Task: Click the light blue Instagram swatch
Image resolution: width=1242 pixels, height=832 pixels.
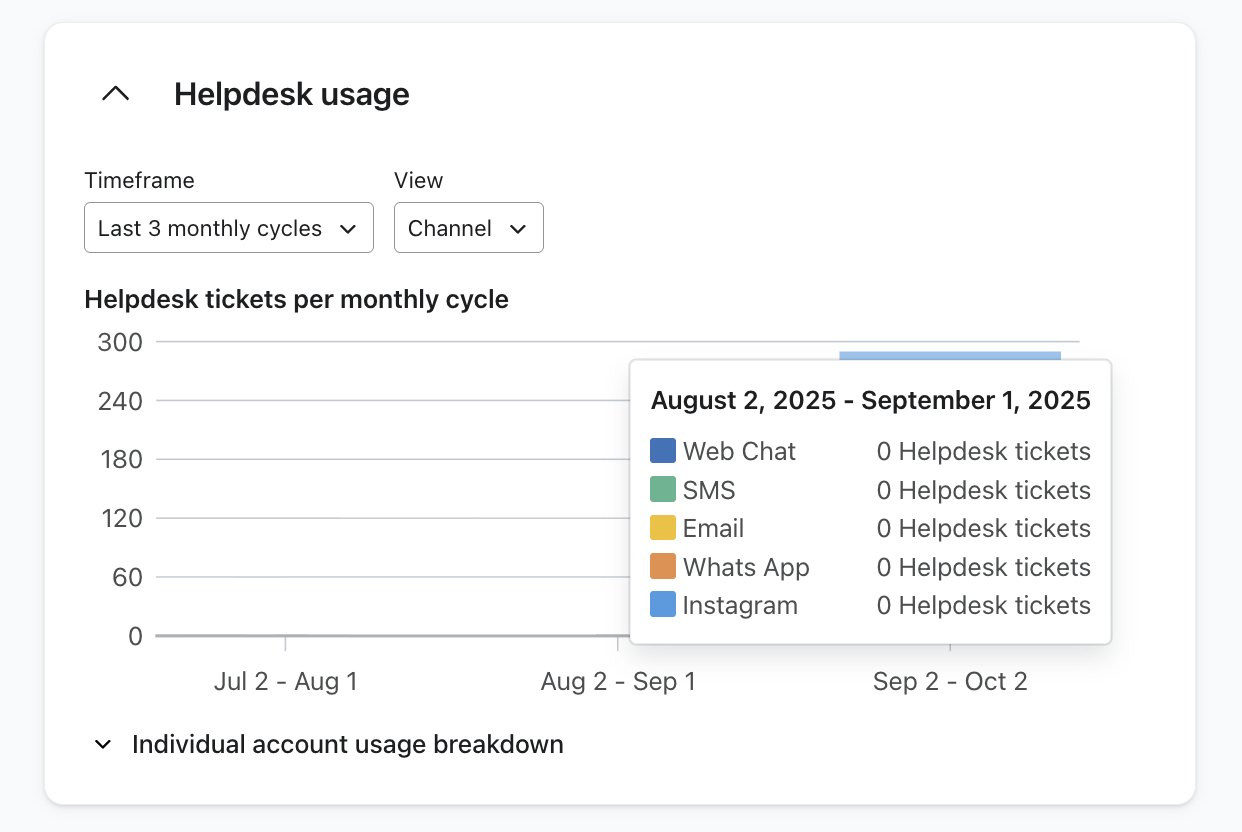Action: click(662, 605)
